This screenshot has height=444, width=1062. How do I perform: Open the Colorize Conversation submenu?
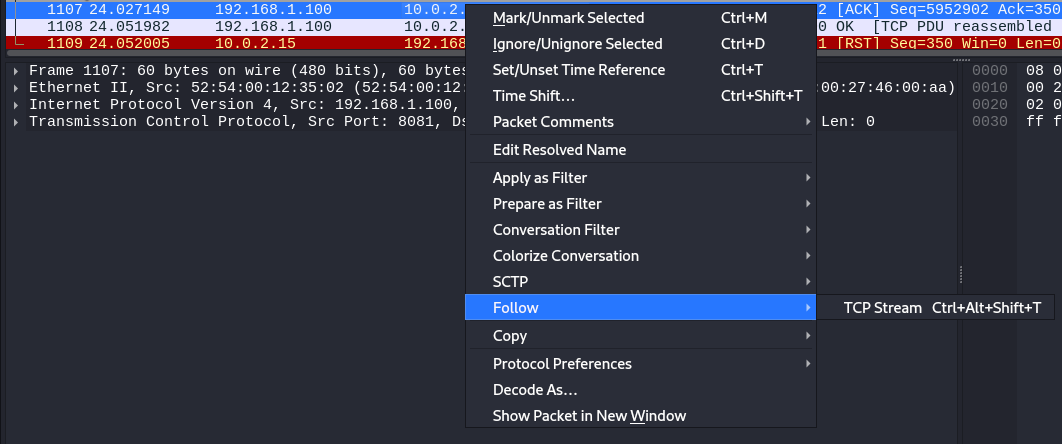[641, 256]
